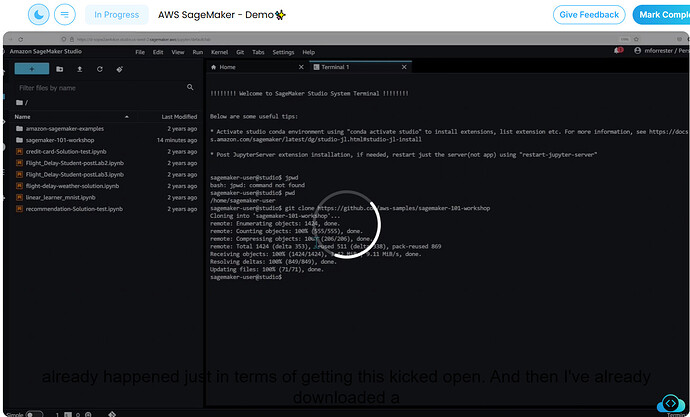Close the Home tab
Screen dimensions: 690x417
[x=301, y=67]
